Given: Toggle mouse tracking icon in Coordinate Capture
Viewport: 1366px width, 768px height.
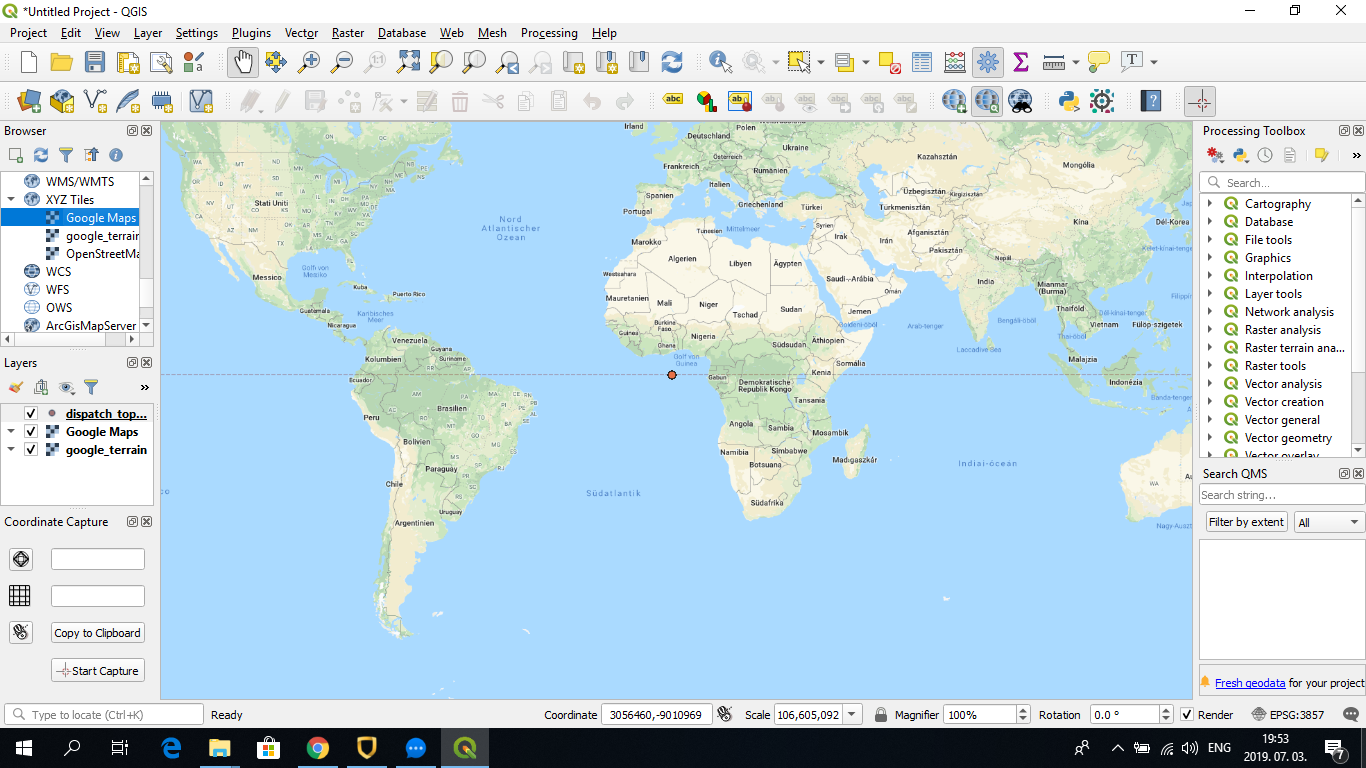Looking at the screenshot, I should pyautogui.click(x=20, y=632).
